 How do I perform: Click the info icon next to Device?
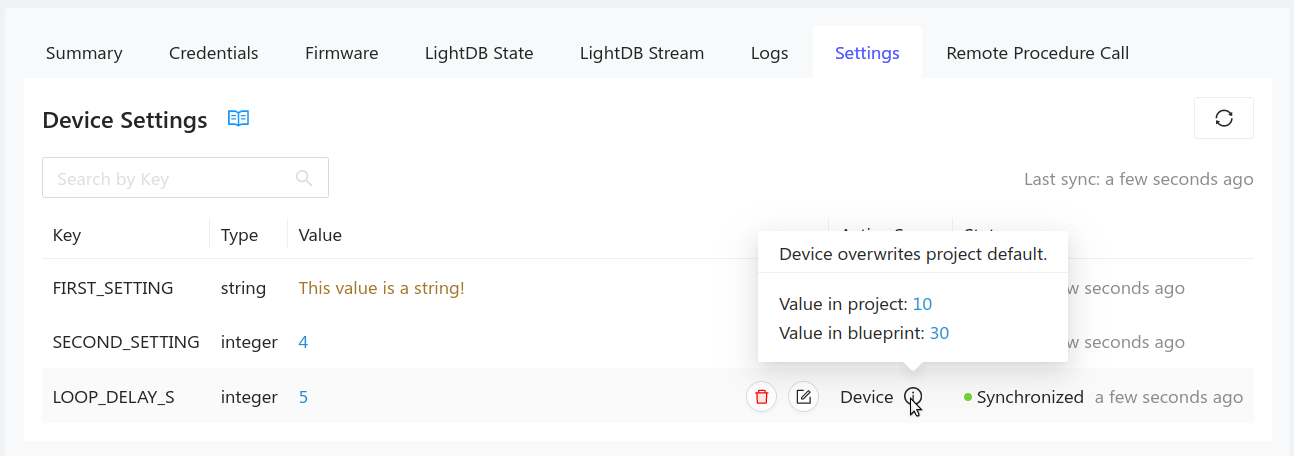coord(913,397)
